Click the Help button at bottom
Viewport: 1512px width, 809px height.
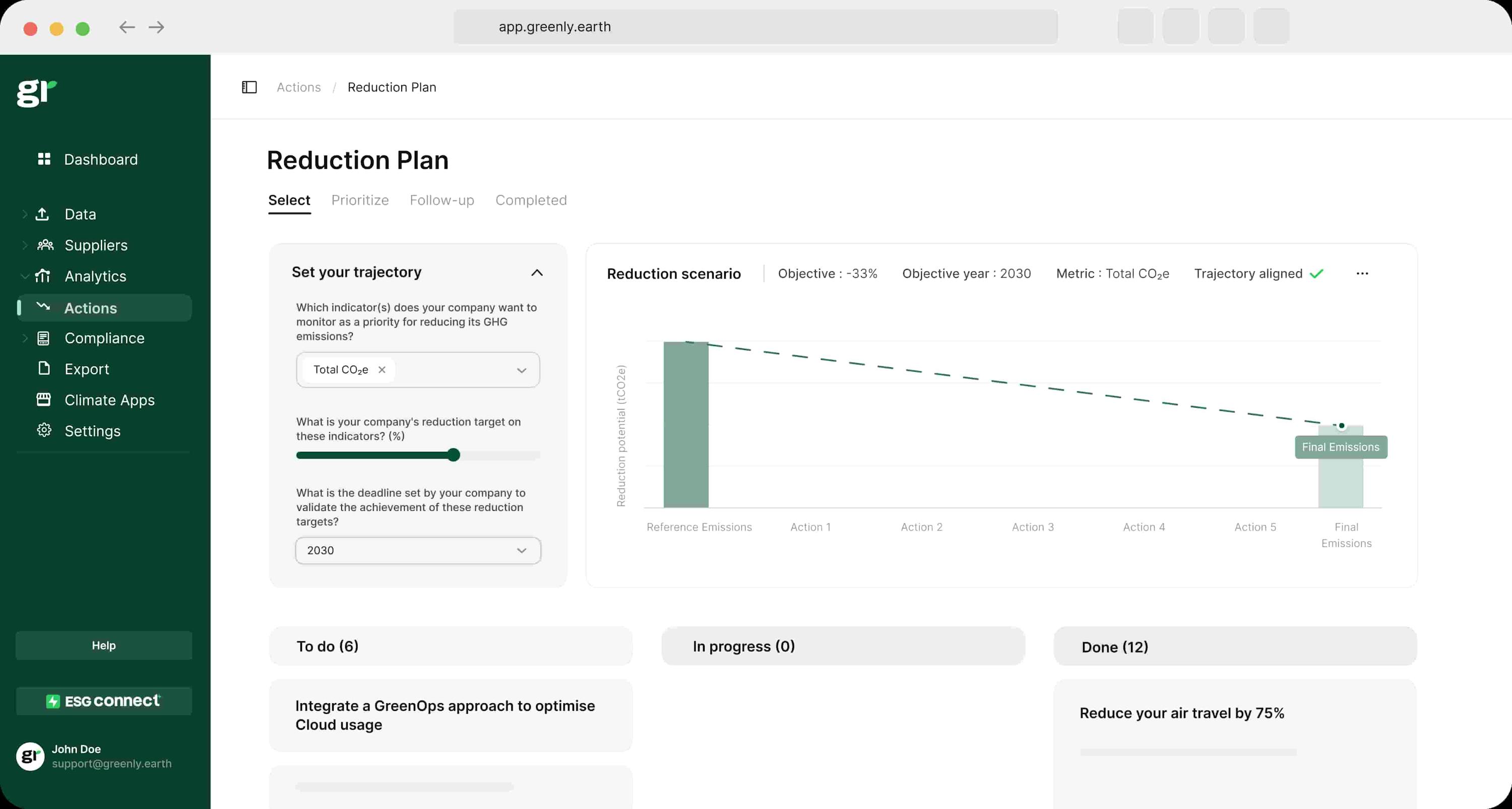click(x=104, y=645)
